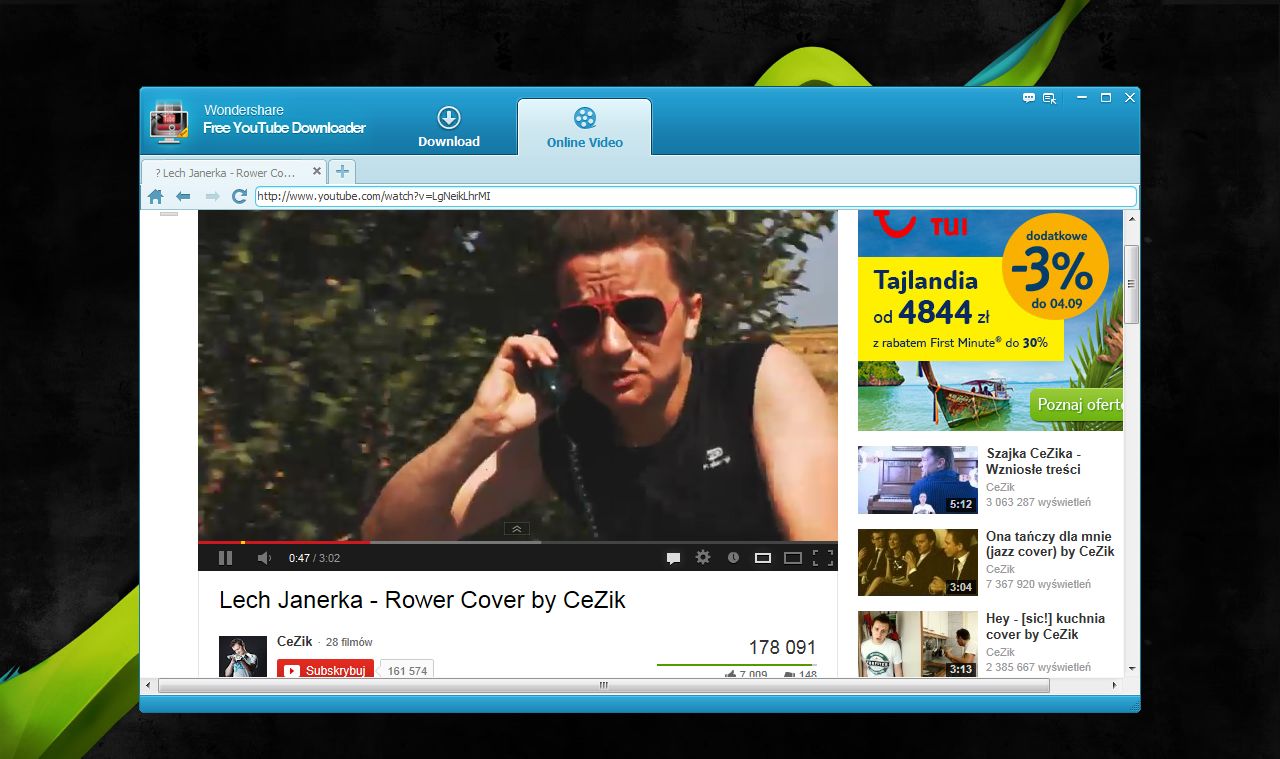Viewport: 1280px width, 759px height.
Task: Open the TUI Tajlandia advertisement
Action: point(990,320)
